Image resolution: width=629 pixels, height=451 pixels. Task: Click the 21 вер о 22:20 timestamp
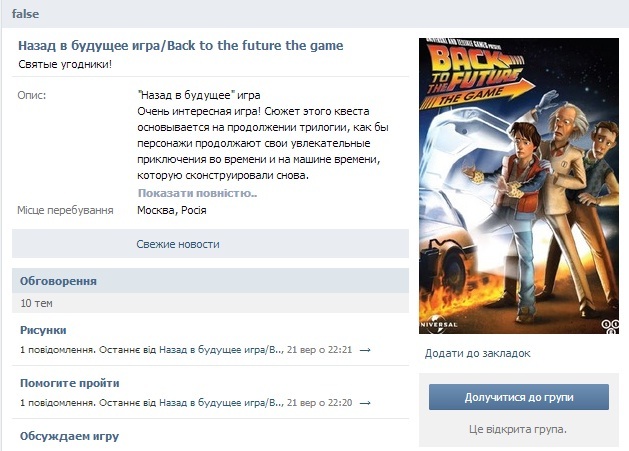coord(319,403)
